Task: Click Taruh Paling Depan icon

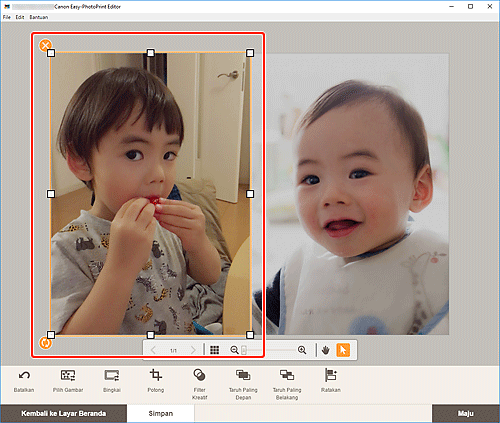Action: pyautogui.click(x=243, y=375)
